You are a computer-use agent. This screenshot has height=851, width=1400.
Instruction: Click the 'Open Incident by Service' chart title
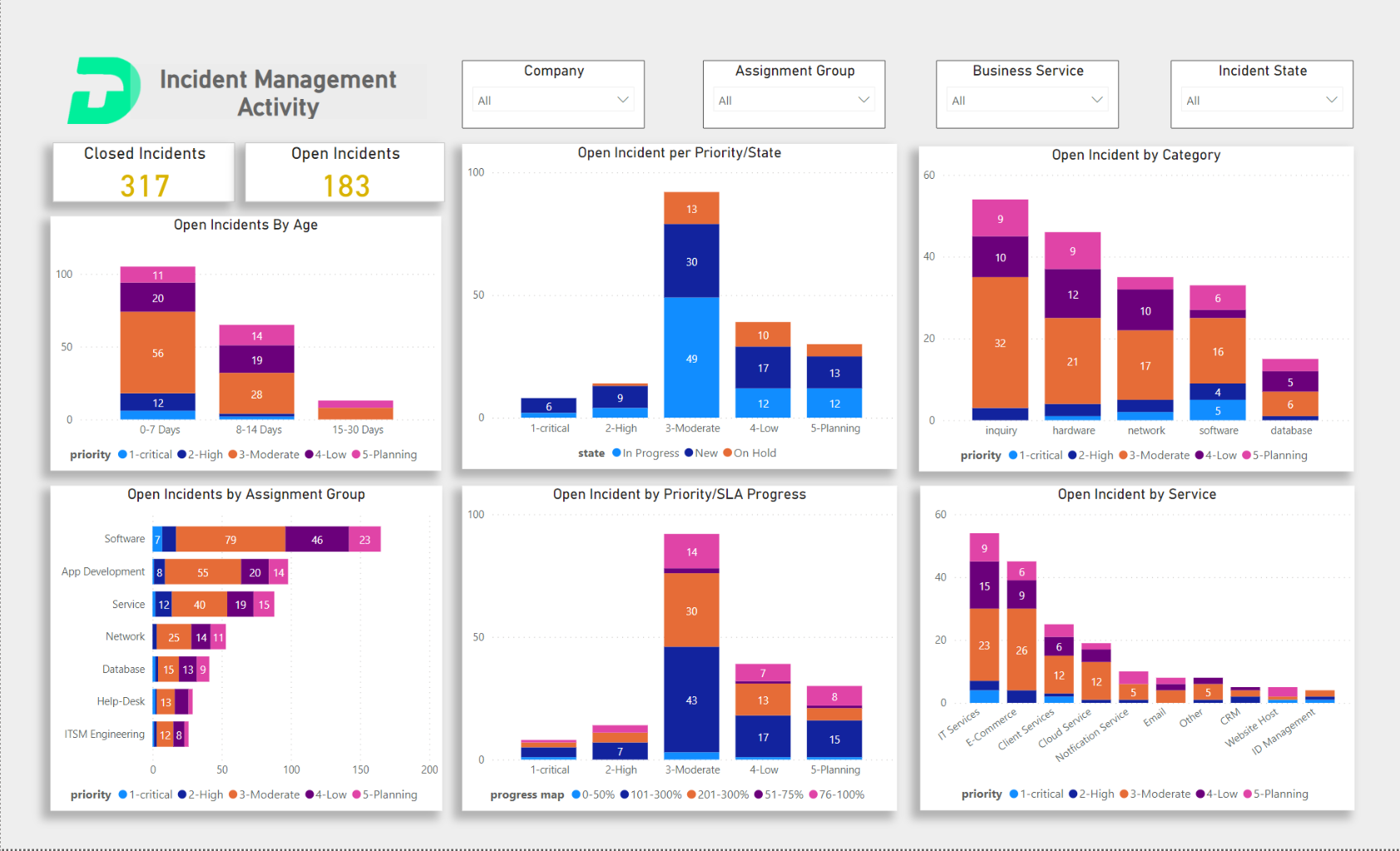click(1136, 494)
